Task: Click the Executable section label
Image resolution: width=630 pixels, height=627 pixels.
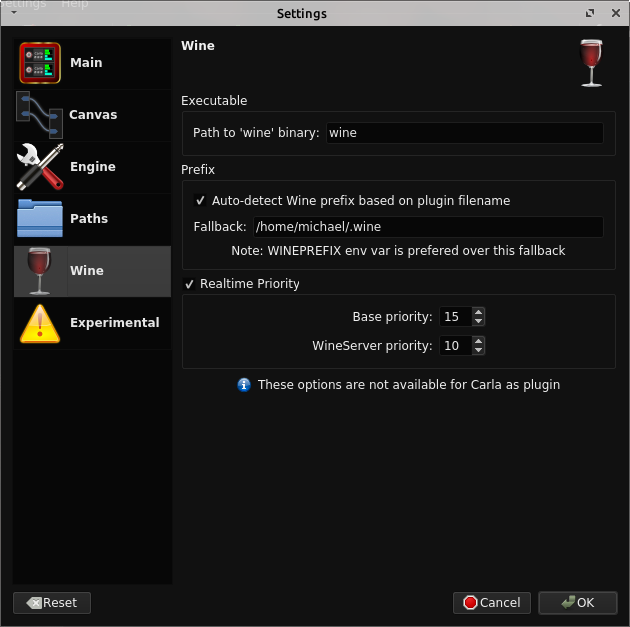Action: click(x=214, y=100)
